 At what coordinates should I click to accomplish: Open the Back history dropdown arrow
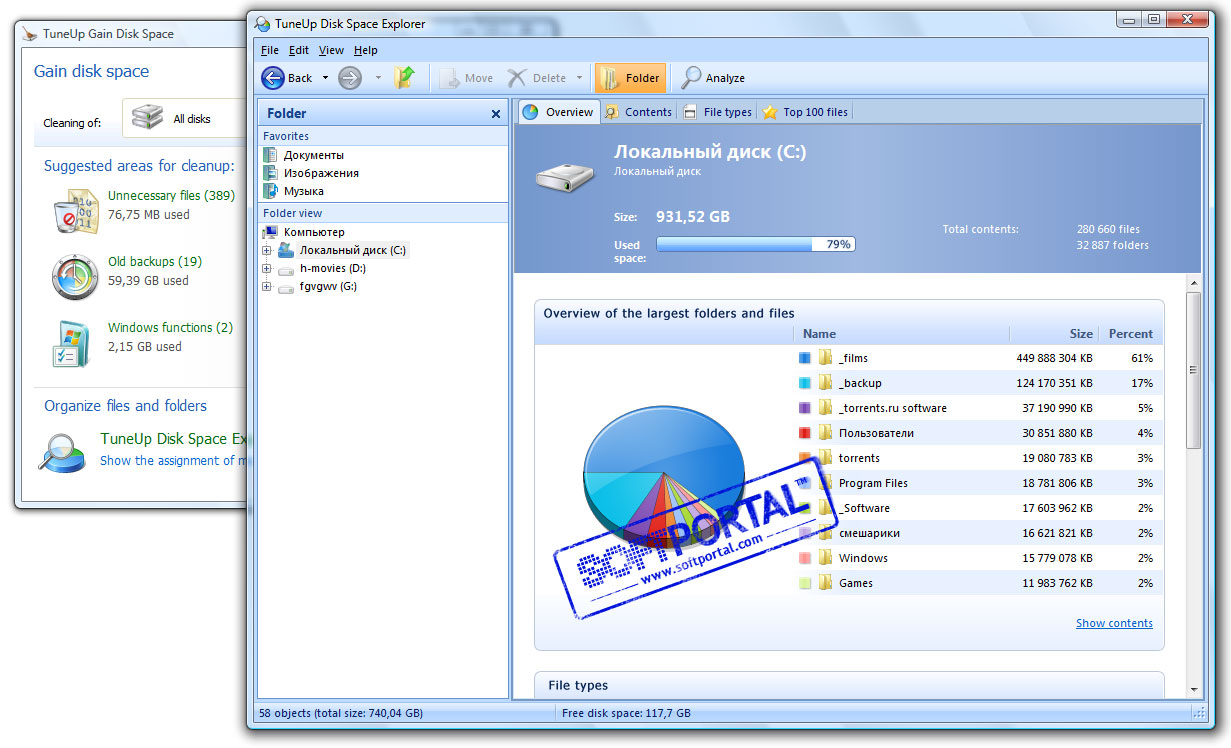click(325, 78)
